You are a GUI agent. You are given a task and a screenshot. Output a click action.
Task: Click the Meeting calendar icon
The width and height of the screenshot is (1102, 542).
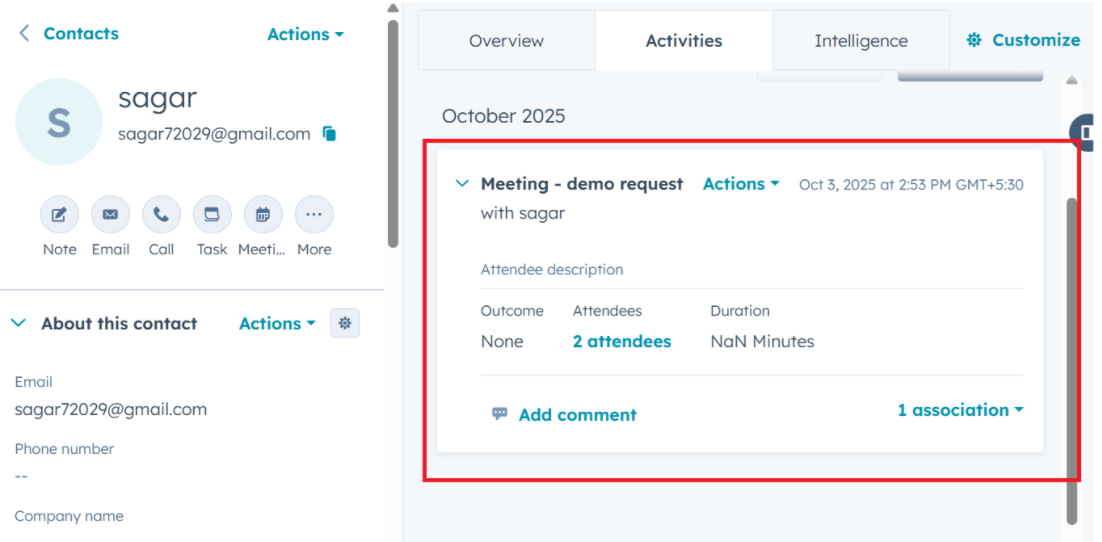click(x=263, y=214)
